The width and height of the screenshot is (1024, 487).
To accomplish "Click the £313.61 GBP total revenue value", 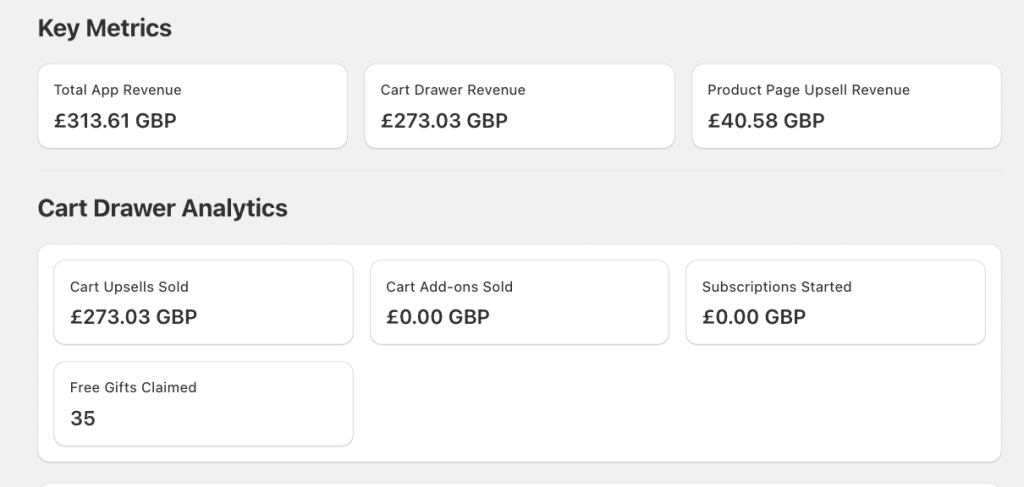I will click(115, 121).
